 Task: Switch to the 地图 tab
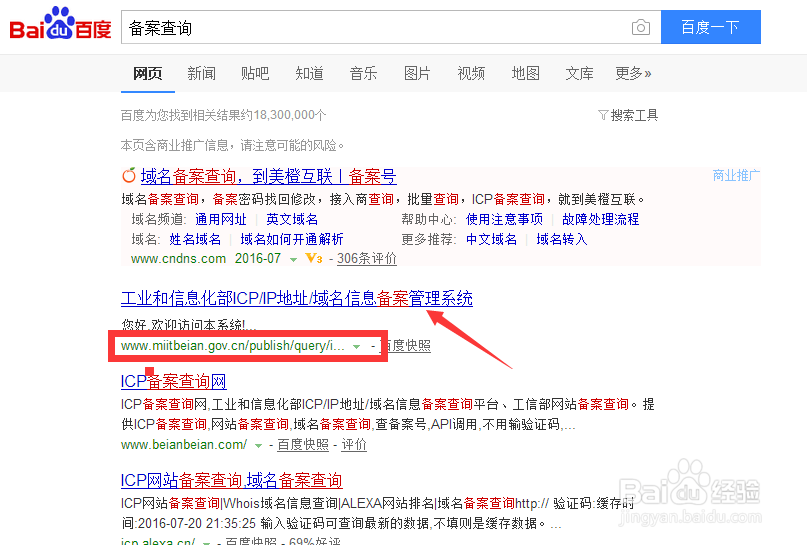click(525, 74)
